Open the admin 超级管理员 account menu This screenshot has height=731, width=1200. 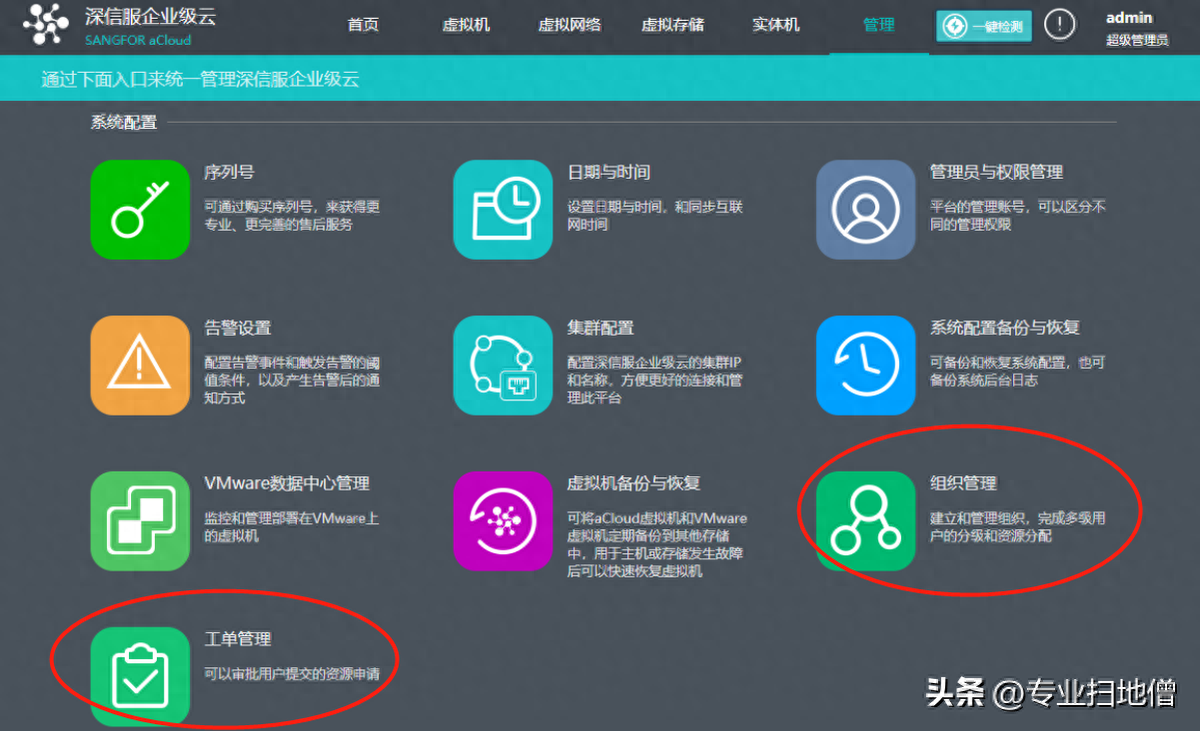pyautogui.click(x=1129, y=27)
